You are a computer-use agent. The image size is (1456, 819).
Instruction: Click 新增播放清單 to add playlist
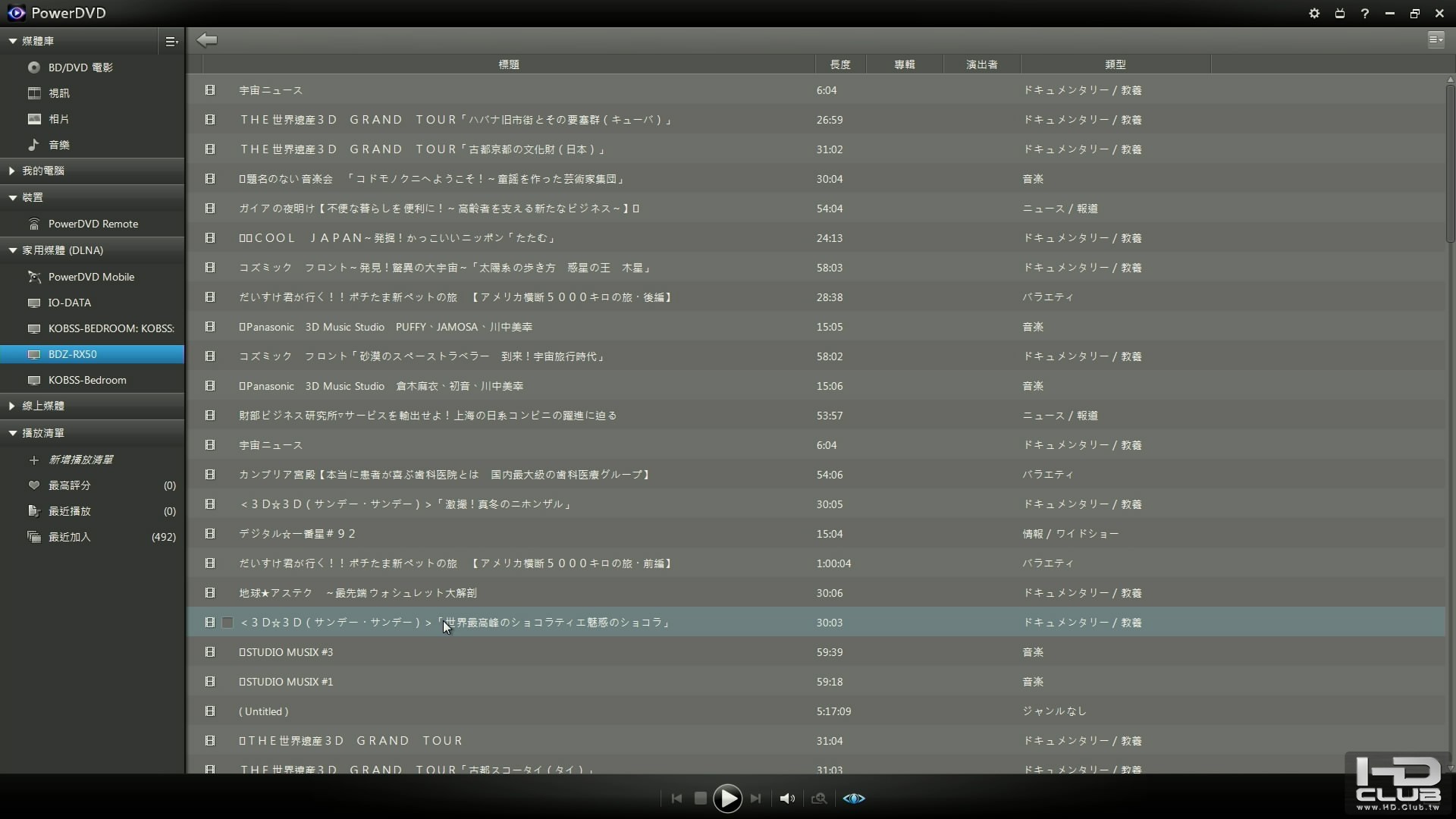click(x=80, y=460)
